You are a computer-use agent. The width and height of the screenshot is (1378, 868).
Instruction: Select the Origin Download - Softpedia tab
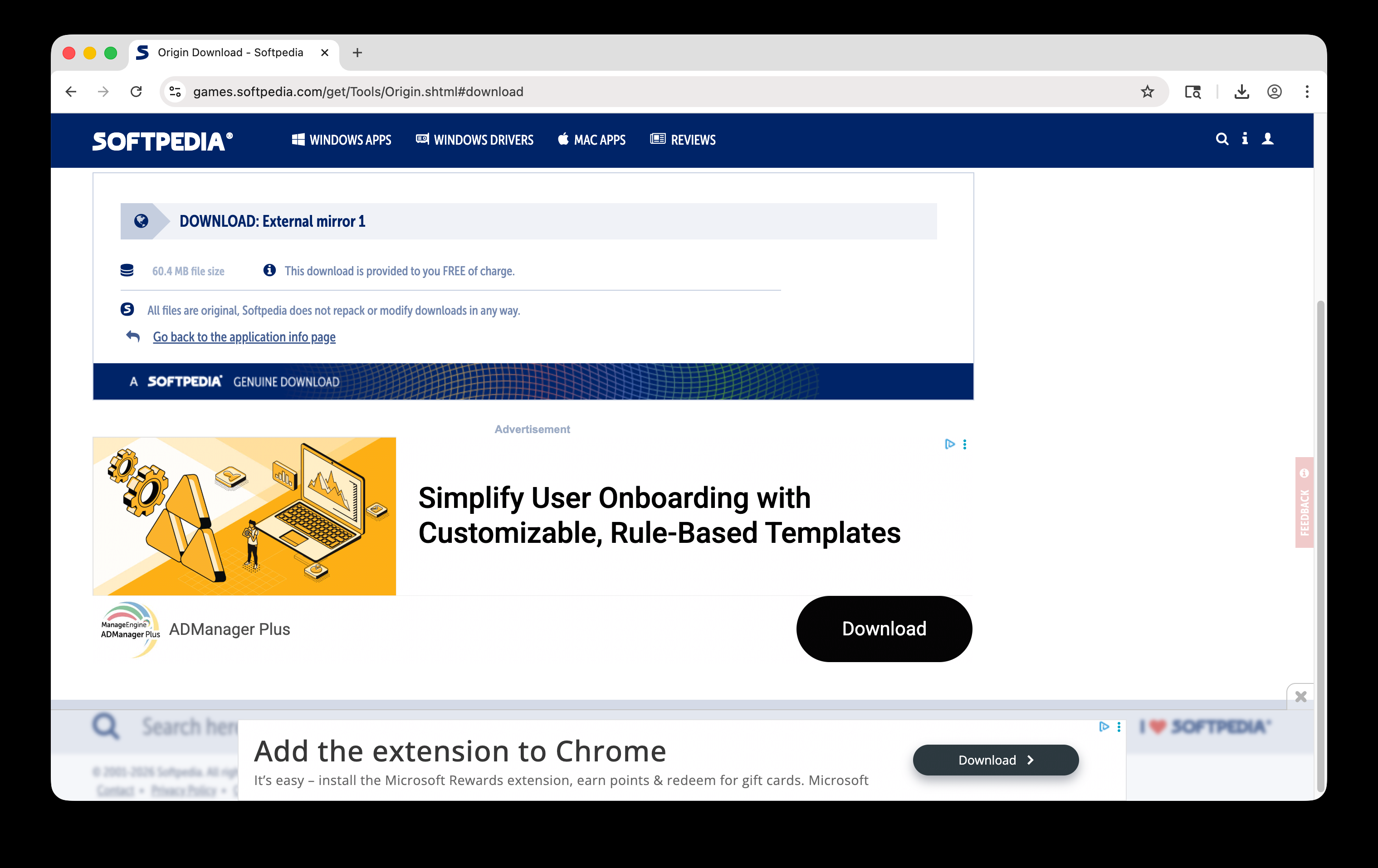click(x=234, y=53)
